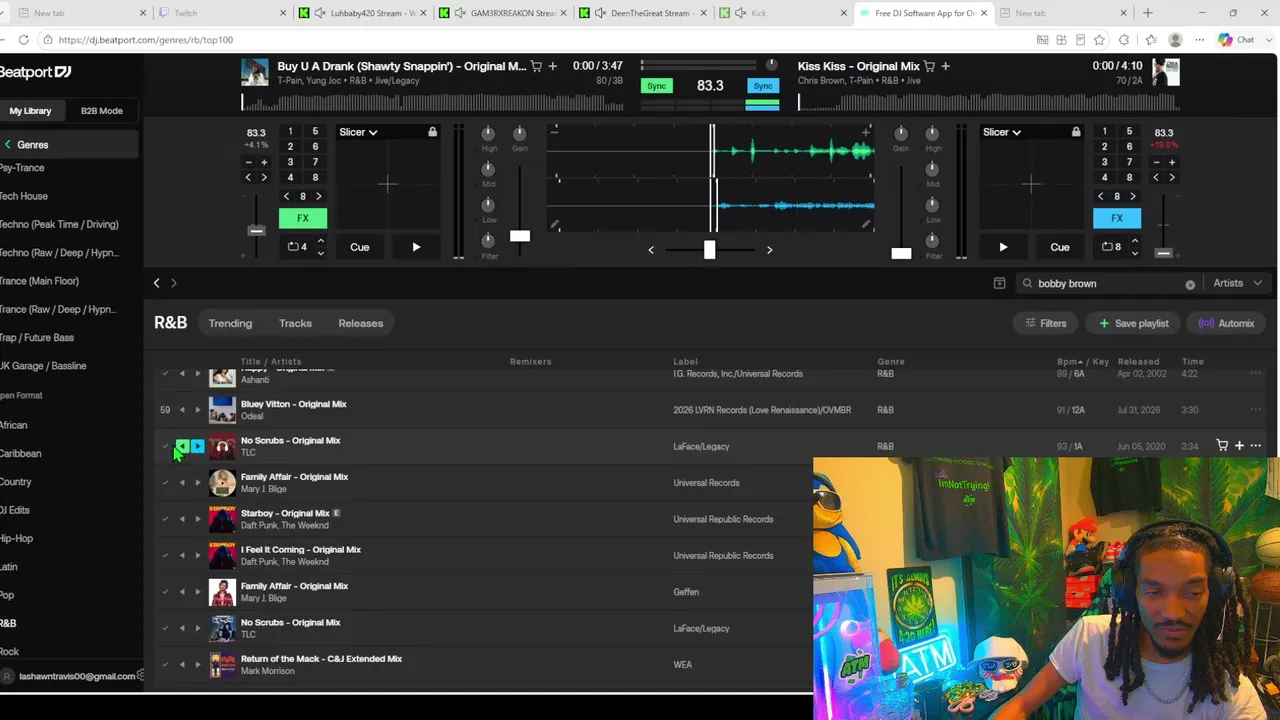Viewport: 1280px width, 720px height.
Task: Adjust right channel volume fader
Action: pos(901,253)
